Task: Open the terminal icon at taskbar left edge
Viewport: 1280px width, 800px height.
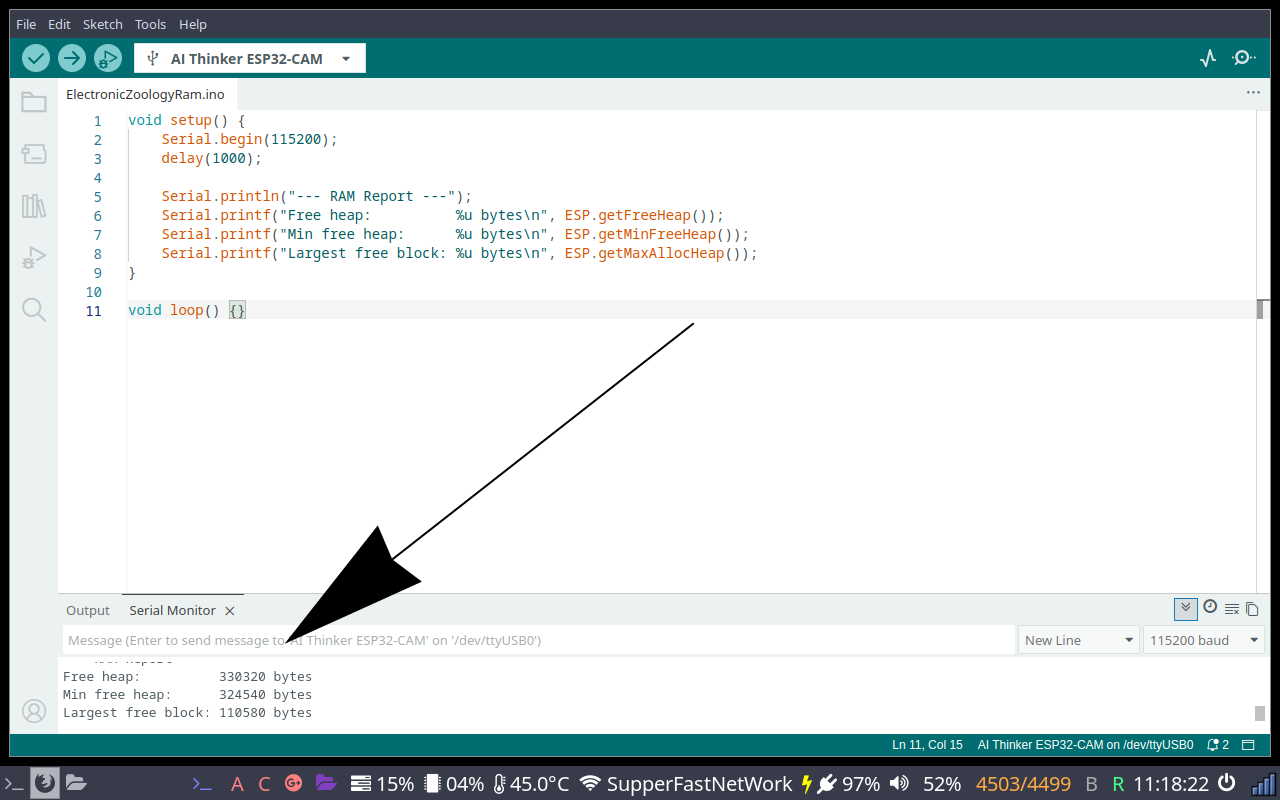Action: [14, 784]
